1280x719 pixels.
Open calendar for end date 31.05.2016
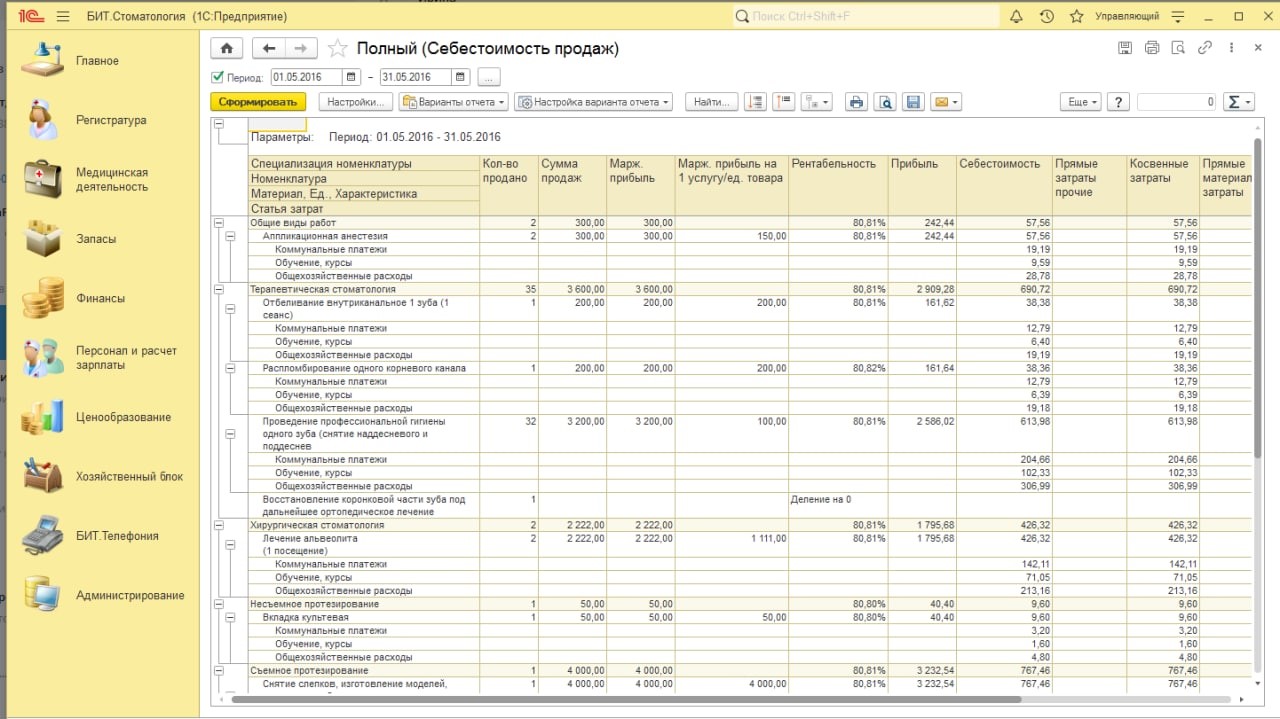[x=460, y=77]
